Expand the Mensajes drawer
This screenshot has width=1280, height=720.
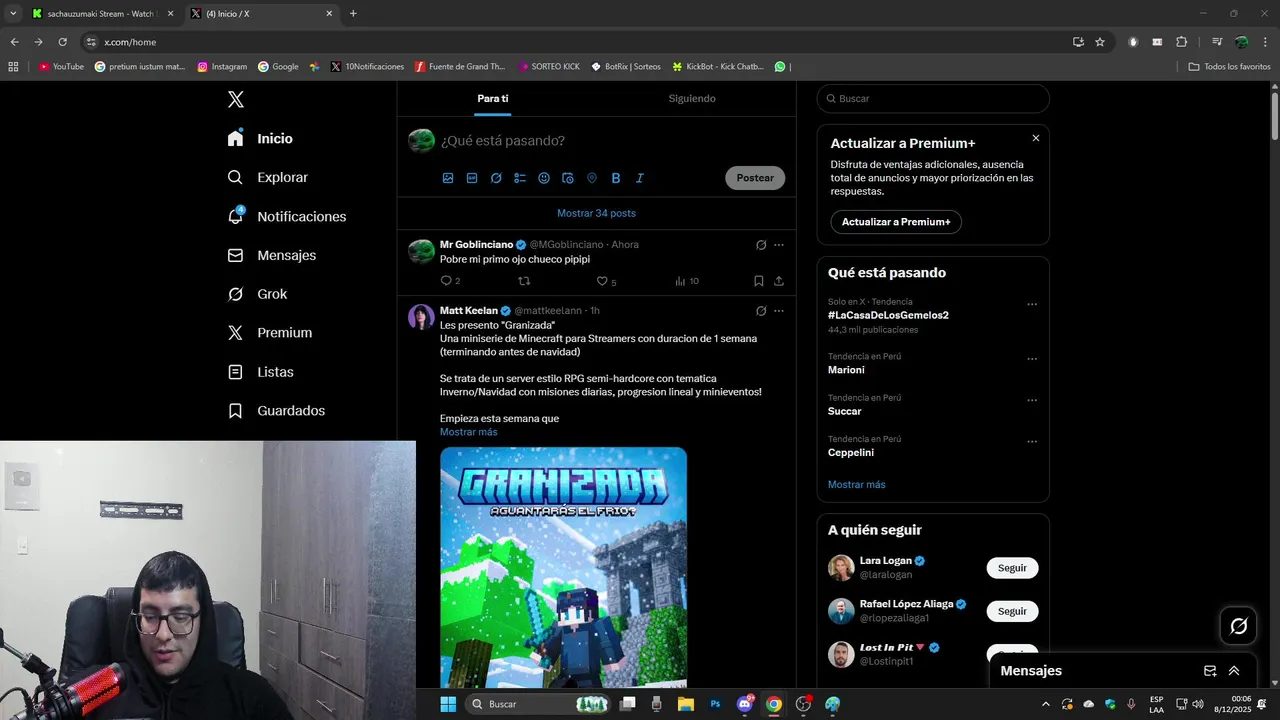tap(1234, 671)
